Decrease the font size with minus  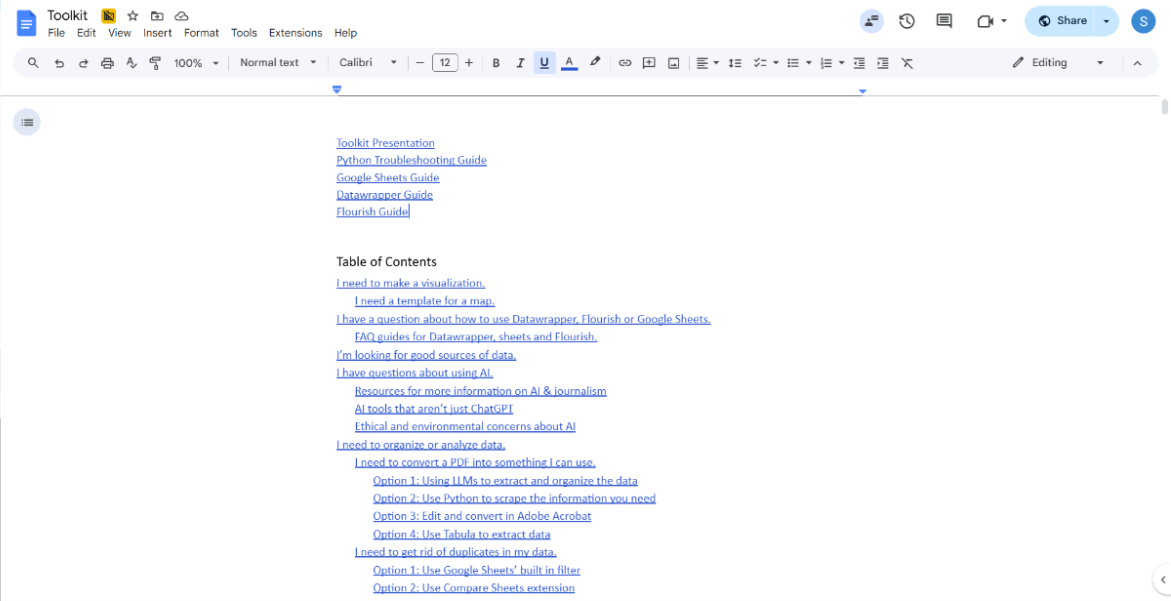420,63
